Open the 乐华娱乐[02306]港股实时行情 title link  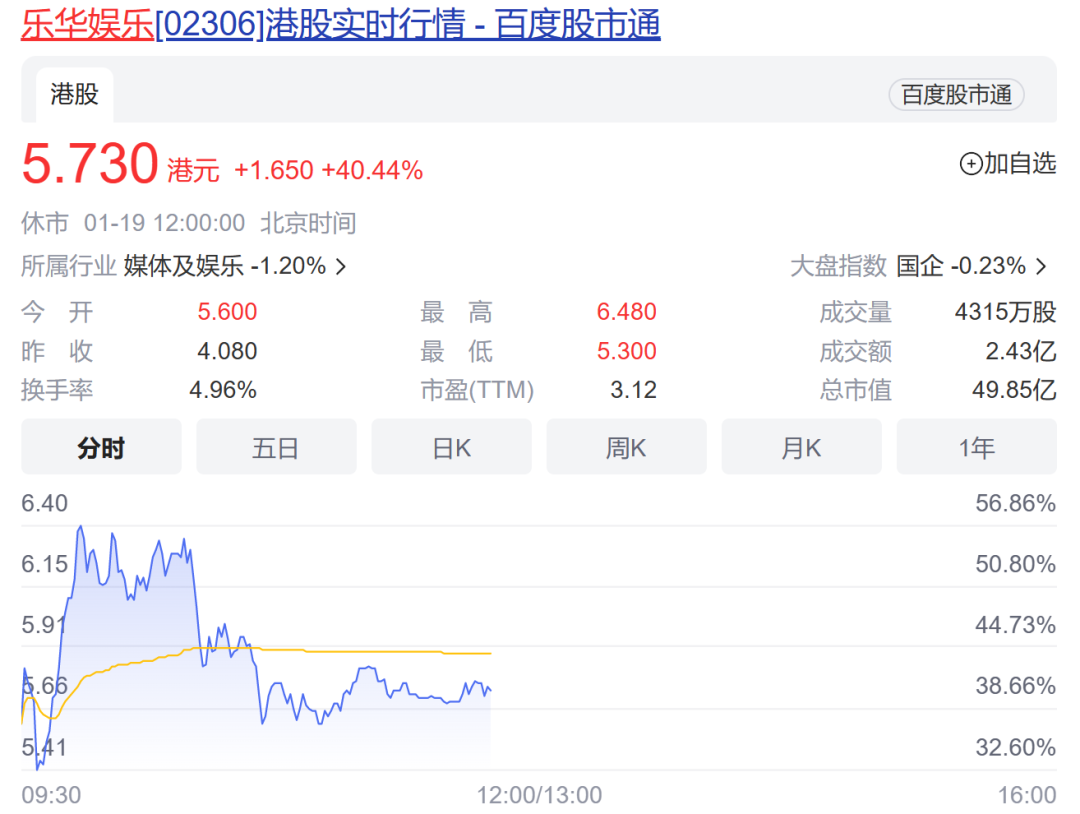340,25
